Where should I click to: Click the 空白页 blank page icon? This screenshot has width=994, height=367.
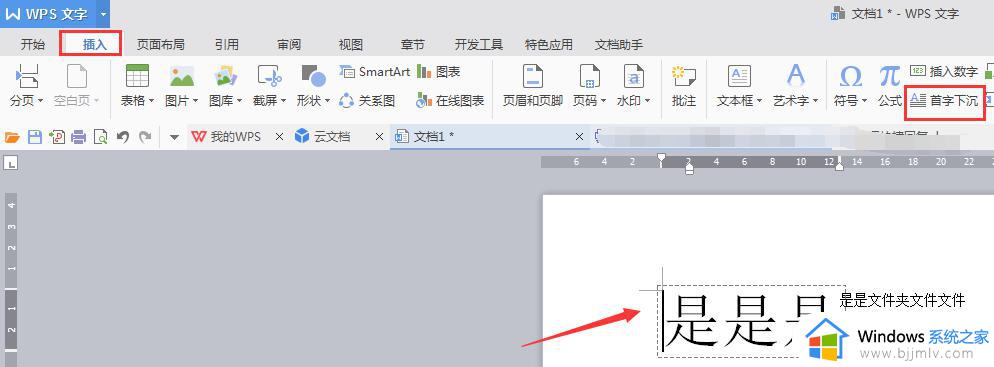[x=77, y=76]
